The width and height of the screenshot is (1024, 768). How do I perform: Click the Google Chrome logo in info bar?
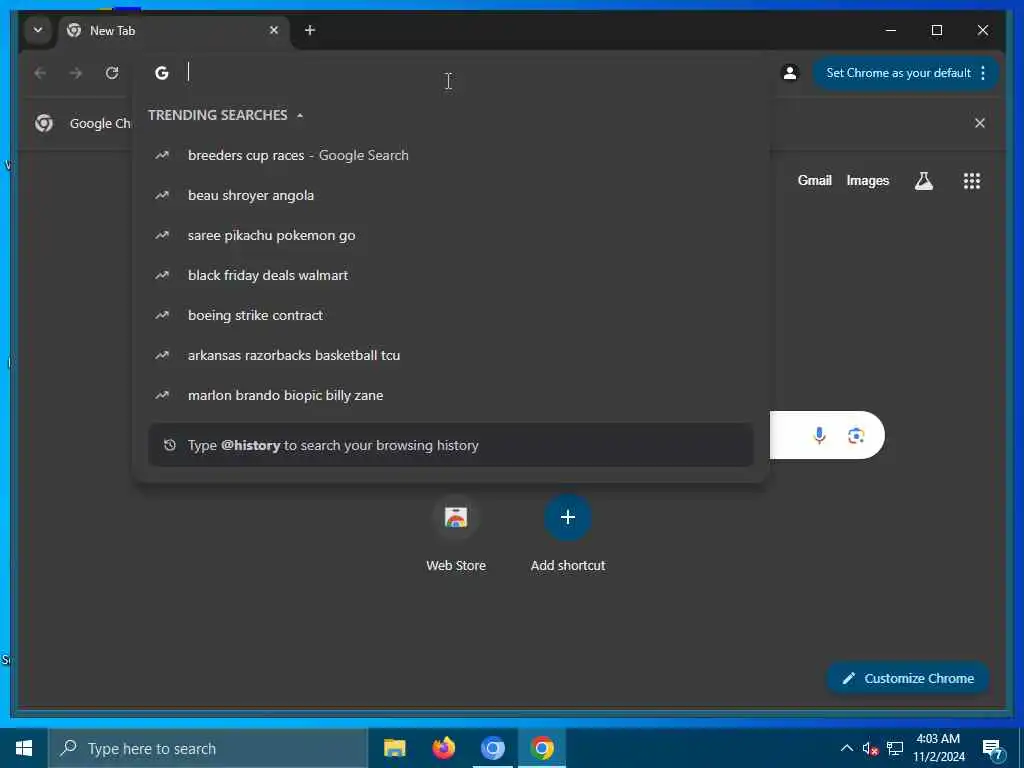44,123
